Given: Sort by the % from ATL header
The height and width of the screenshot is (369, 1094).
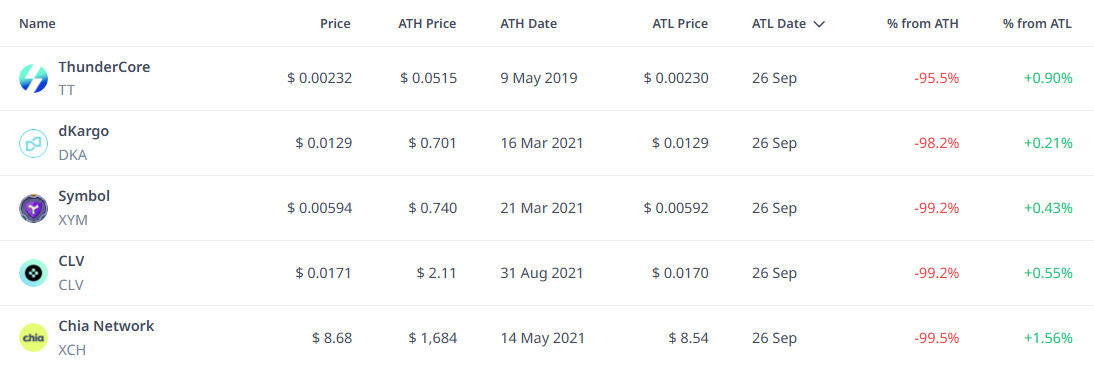Looking at the screenshot, I should click(x=1037, y=24).
